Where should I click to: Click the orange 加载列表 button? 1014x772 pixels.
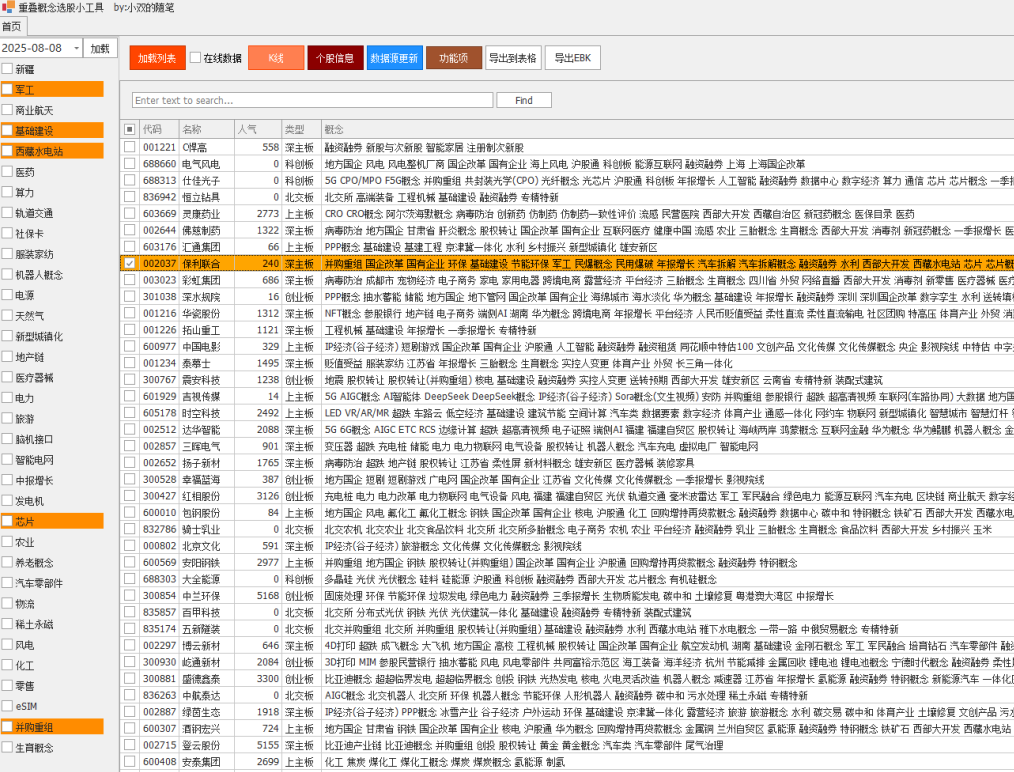click(157, 58)
